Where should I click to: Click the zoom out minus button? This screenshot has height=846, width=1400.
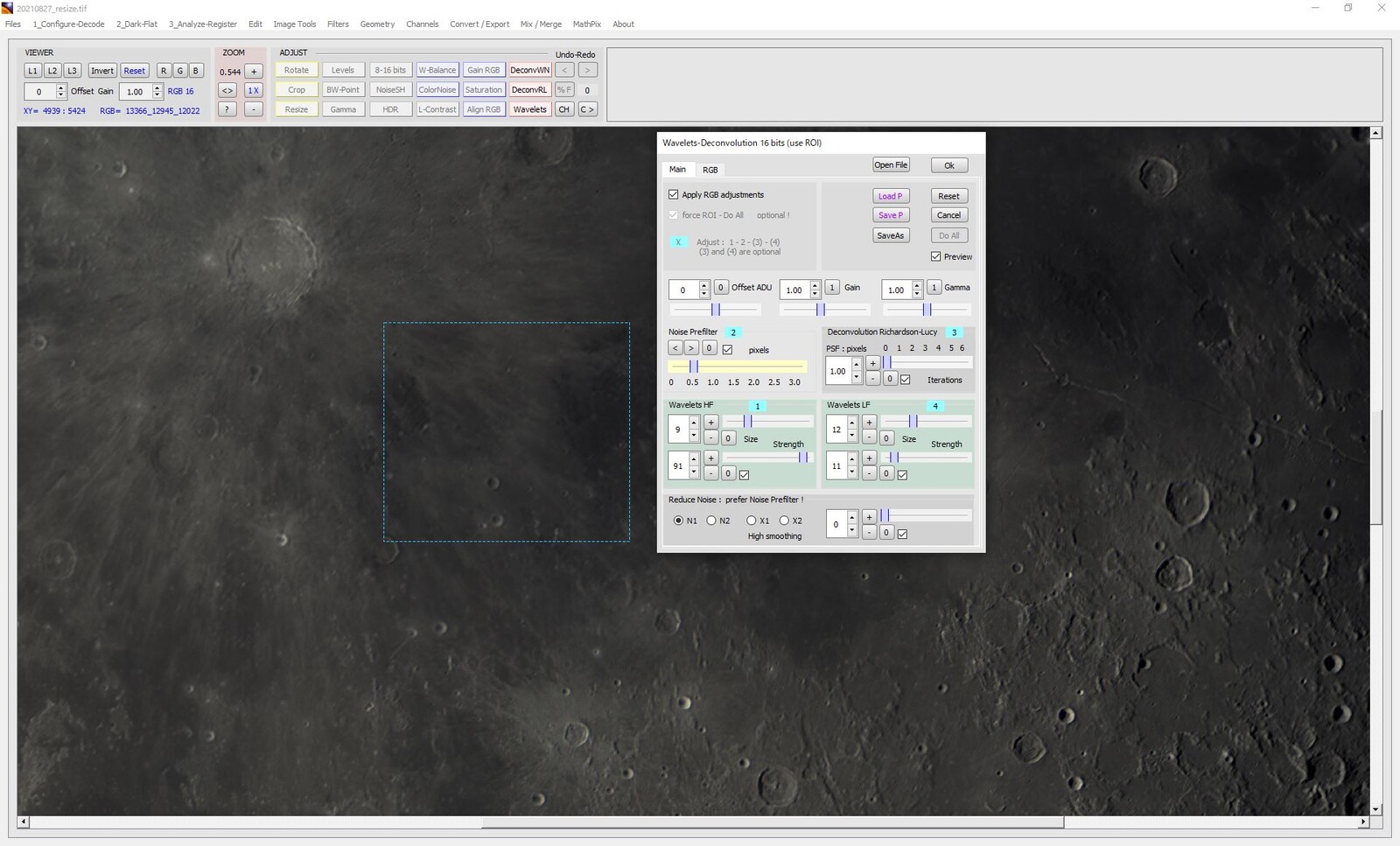(254, 109)
